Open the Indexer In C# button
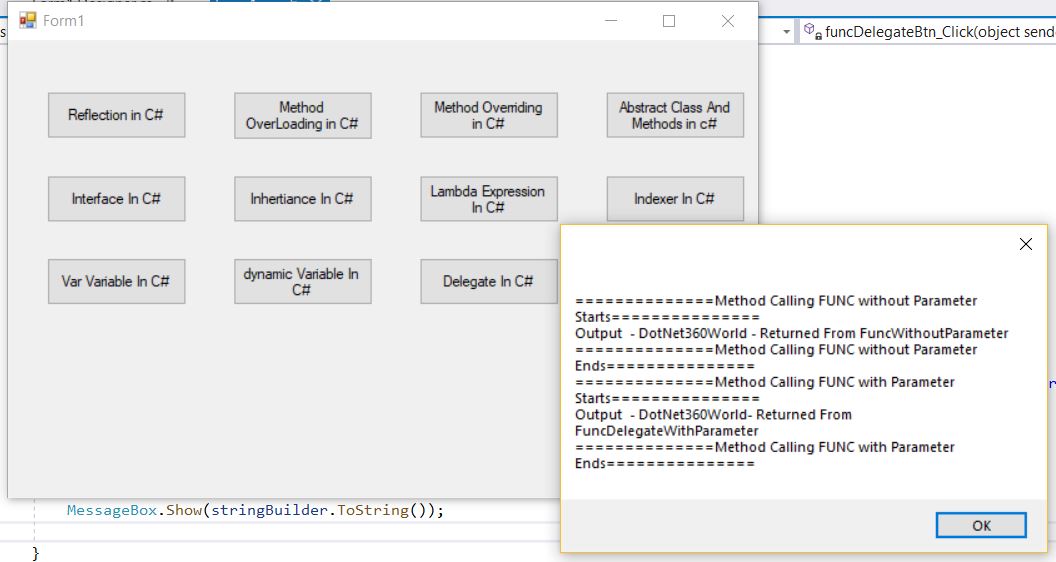The image size is (1056, 562). [x=675, y=199]
